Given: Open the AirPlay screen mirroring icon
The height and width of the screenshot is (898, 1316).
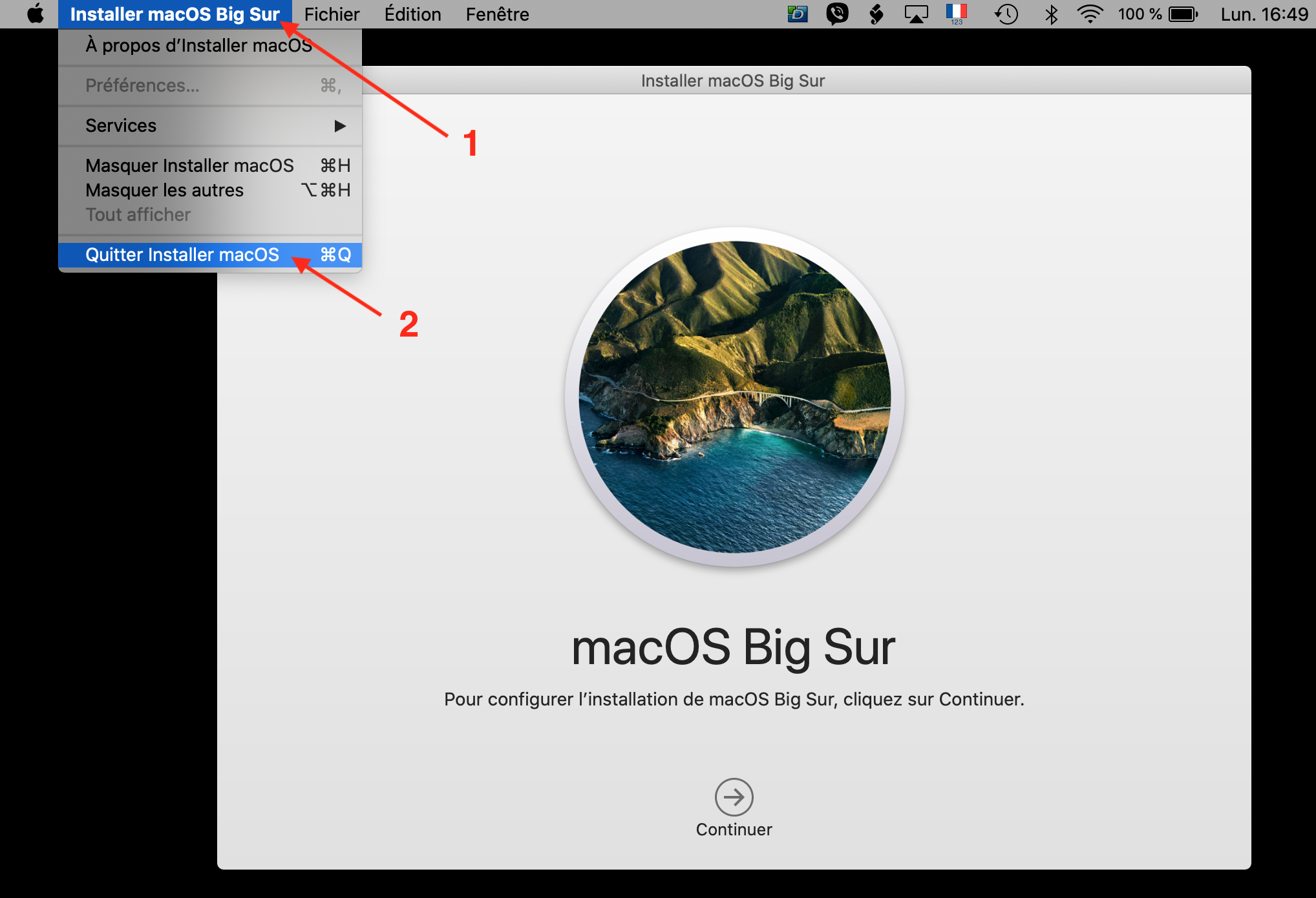Looking at the screenshot, I should (x=916, y=14).
